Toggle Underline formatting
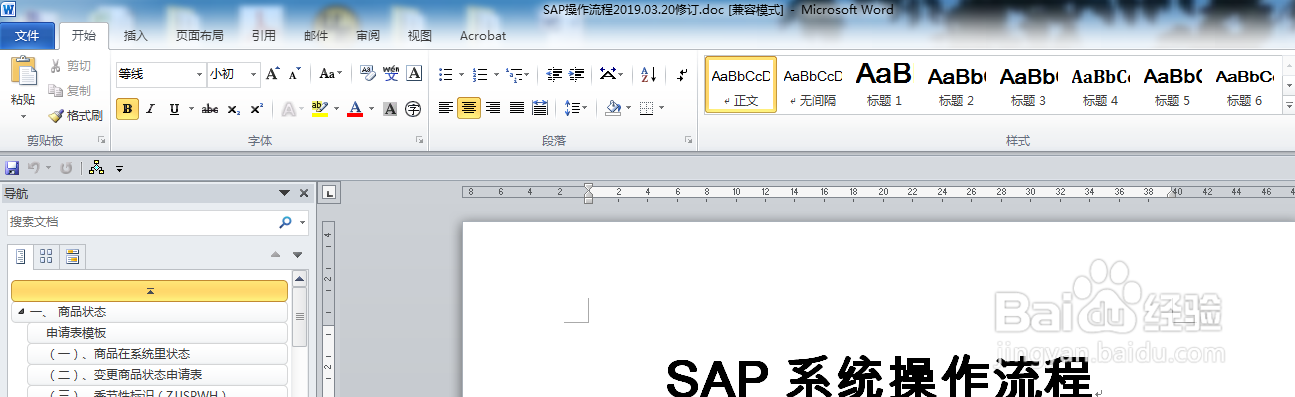This screenshot has height=397, width=1295. click(x=174, y=109)
